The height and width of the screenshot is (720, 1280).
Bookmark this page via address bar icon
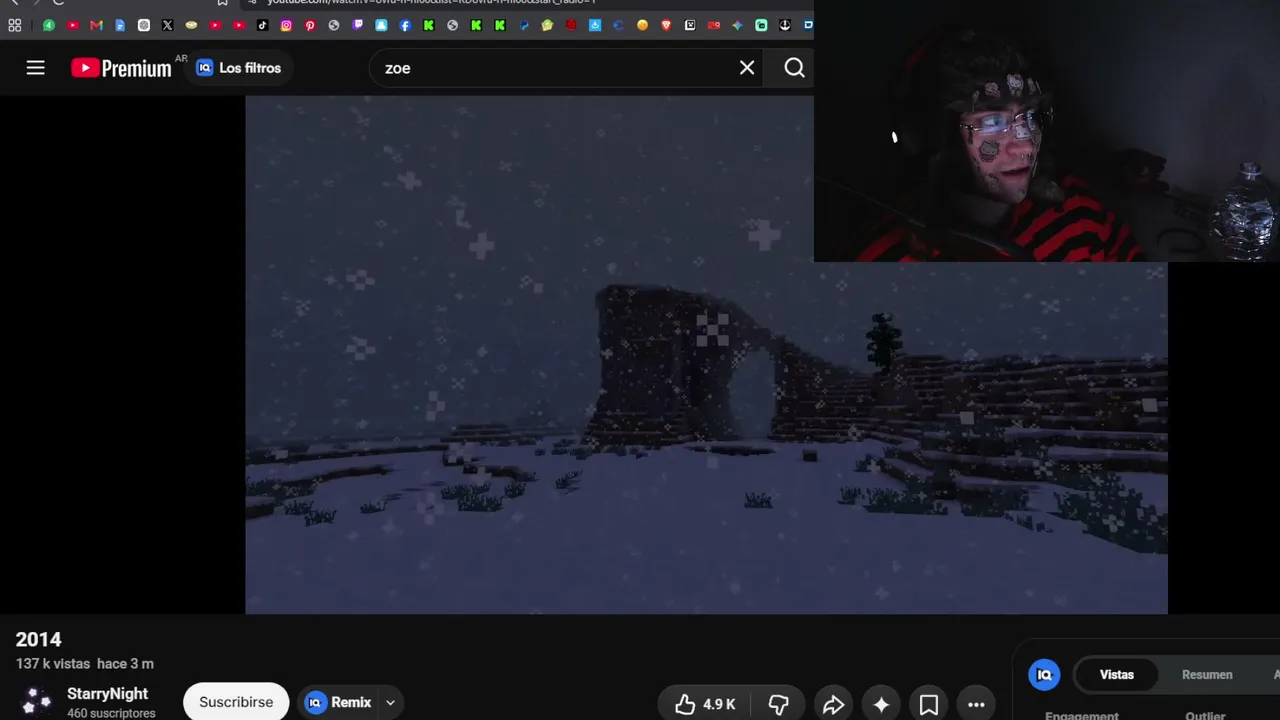click(222, 2)
